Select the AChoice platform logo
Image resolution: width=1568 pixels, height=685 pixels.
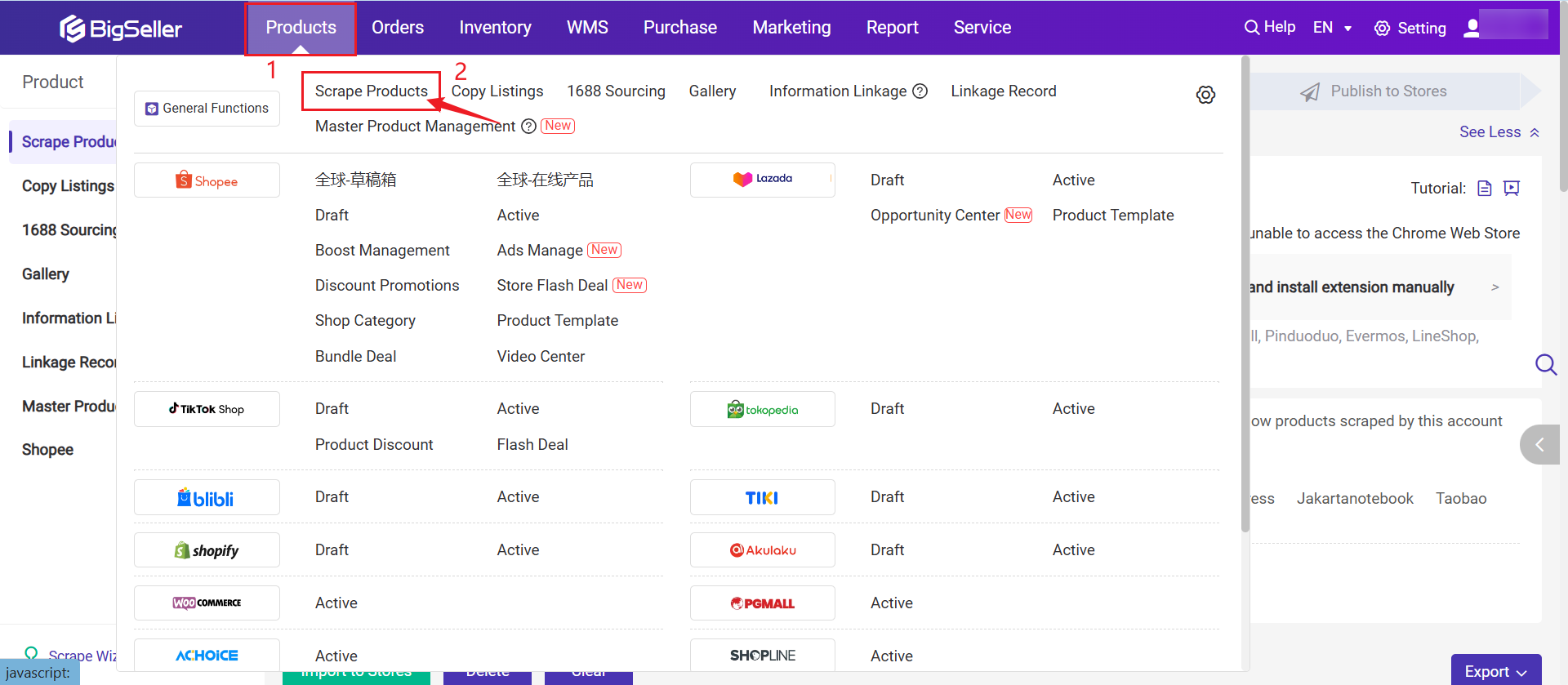tap(207, 656)
